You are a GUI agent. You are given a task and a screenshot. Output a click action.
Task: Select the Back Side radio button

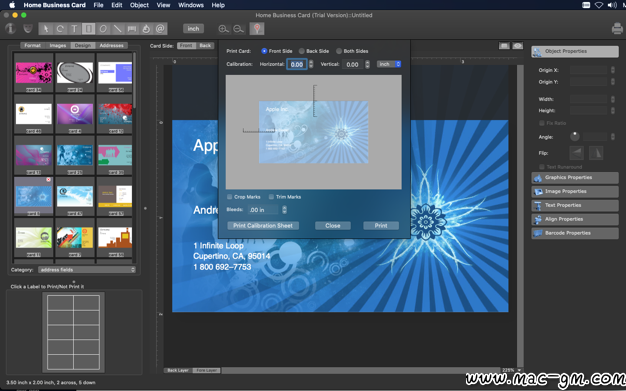tap(301, 51)
